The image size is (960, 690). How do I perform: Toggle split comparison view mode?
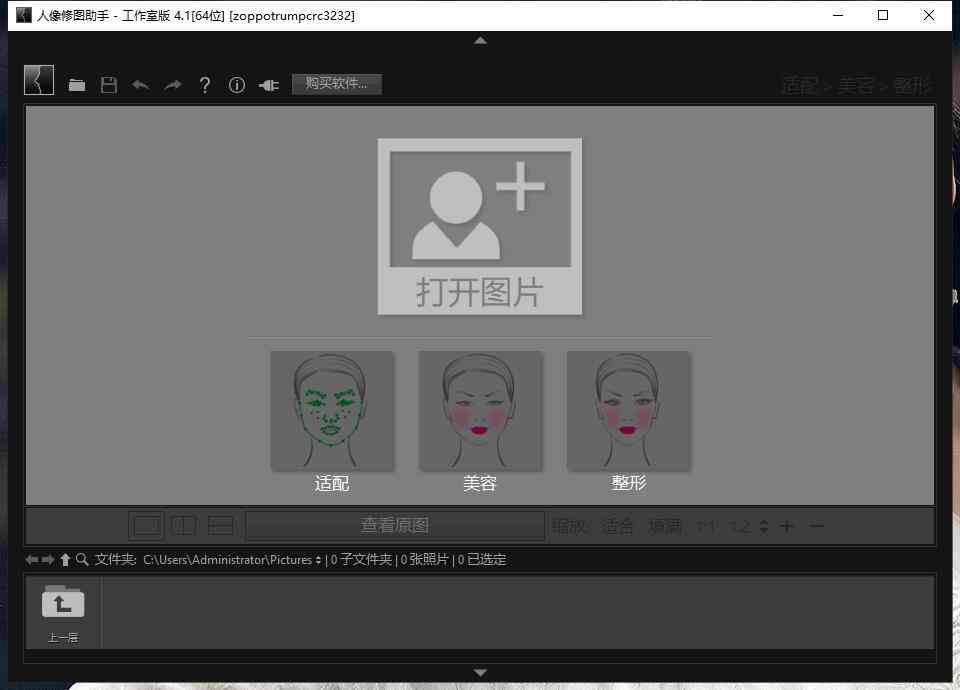tap(220, 524)
